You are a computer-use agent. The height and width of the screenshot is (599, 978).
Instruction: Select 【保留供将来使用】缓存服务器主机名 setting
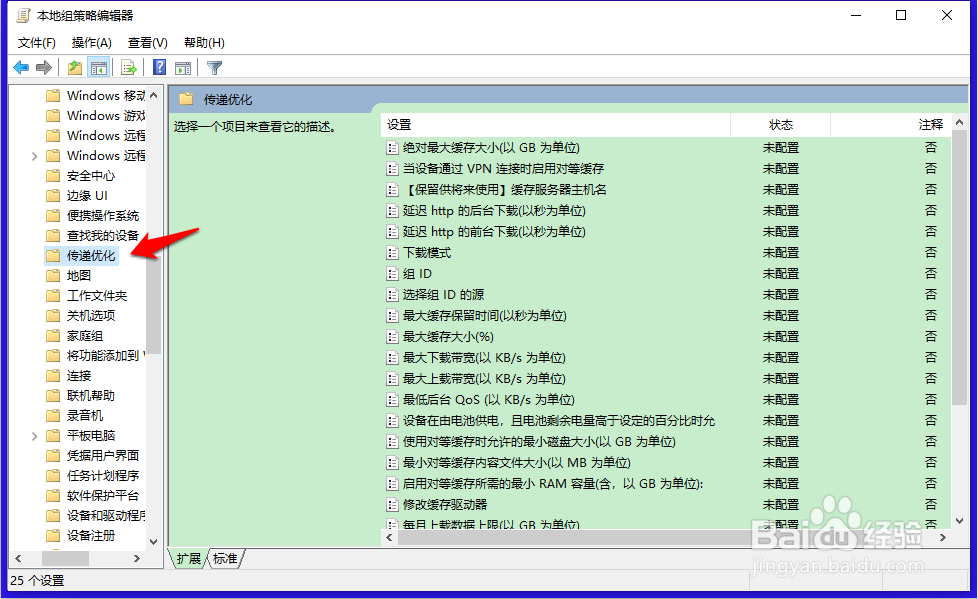(505, 190)
